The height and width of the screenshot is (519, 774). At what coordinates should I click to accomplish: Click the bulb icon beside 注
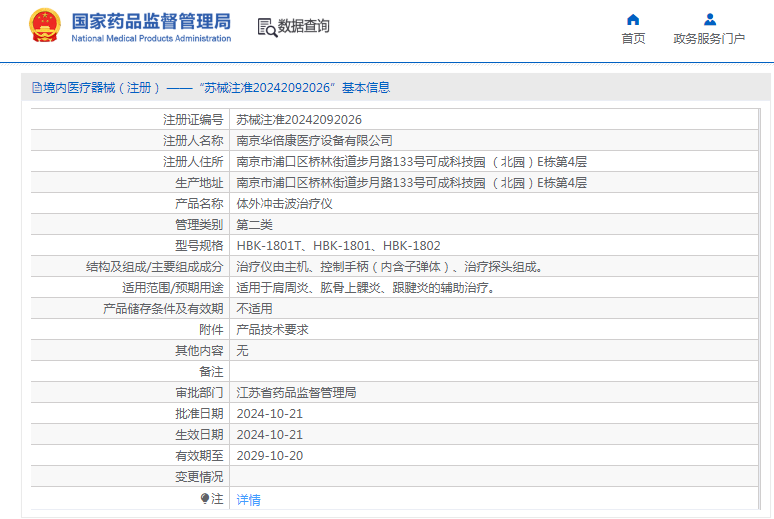point(204,499)
